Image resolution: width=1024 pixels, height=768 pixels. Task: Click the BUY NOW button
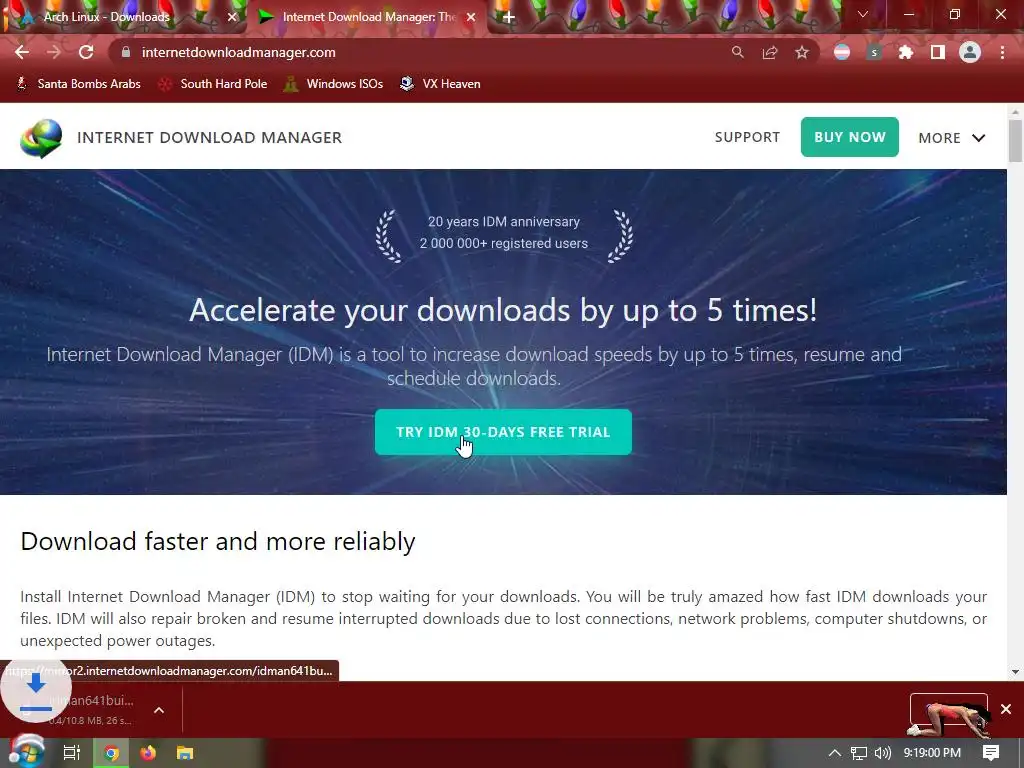850,137
